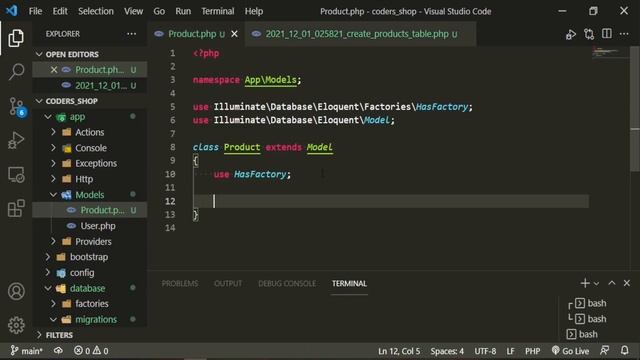Click UTF-8 encoding in status bar

pyautogui.click(x=485, y=351)
